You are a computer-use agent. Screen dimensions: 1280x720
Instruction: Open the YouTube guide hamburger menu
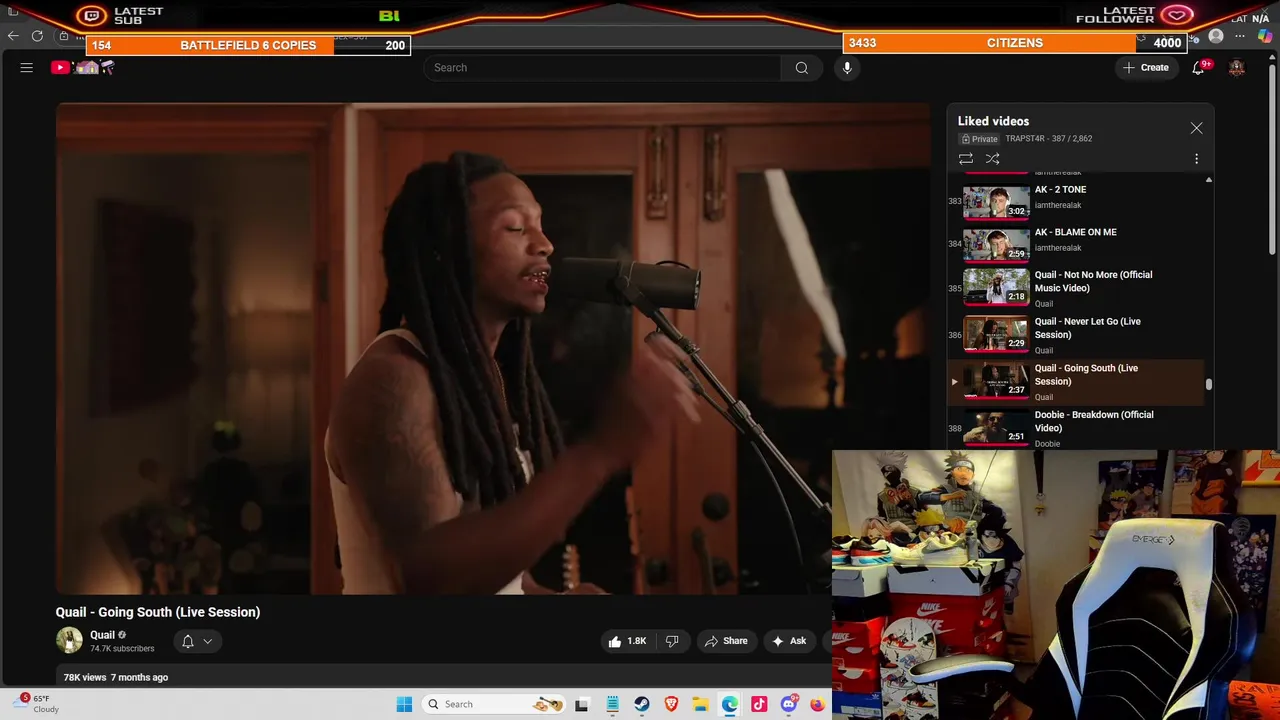click(x=27, y=68)
